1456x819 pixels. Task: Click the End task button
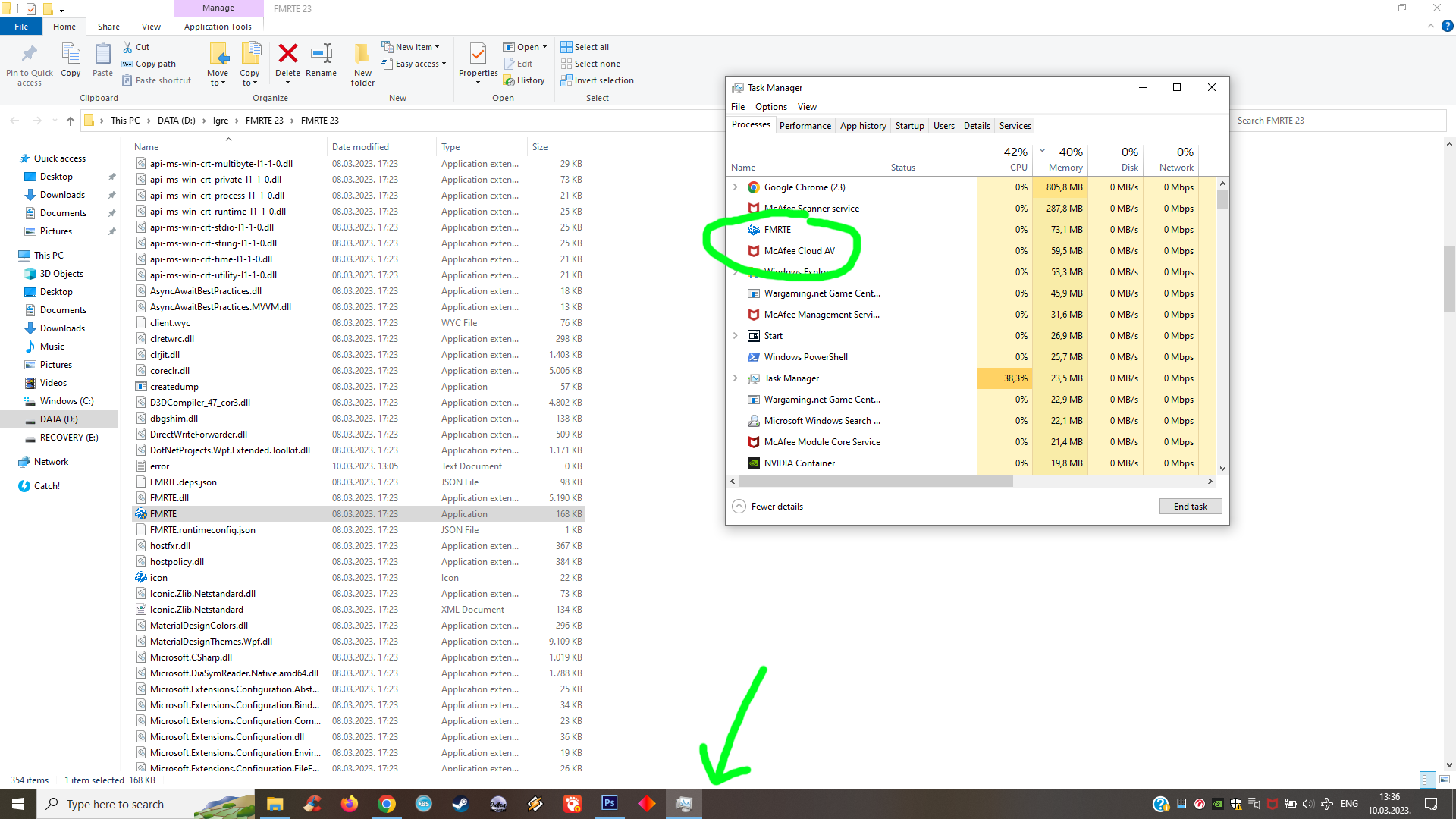[x=1190, y=506]
